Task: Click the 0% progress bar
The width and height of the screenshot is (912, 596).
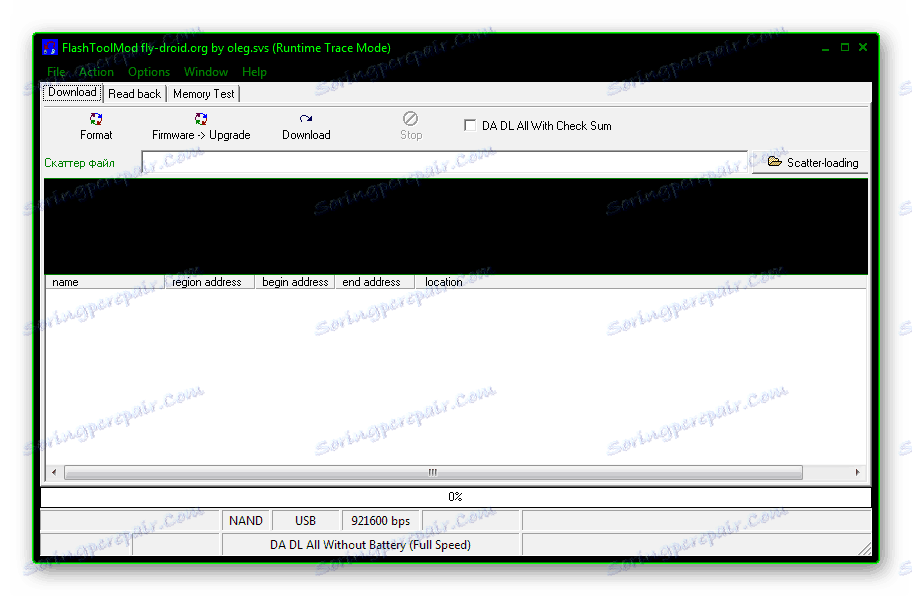Action: coord(453,496)
